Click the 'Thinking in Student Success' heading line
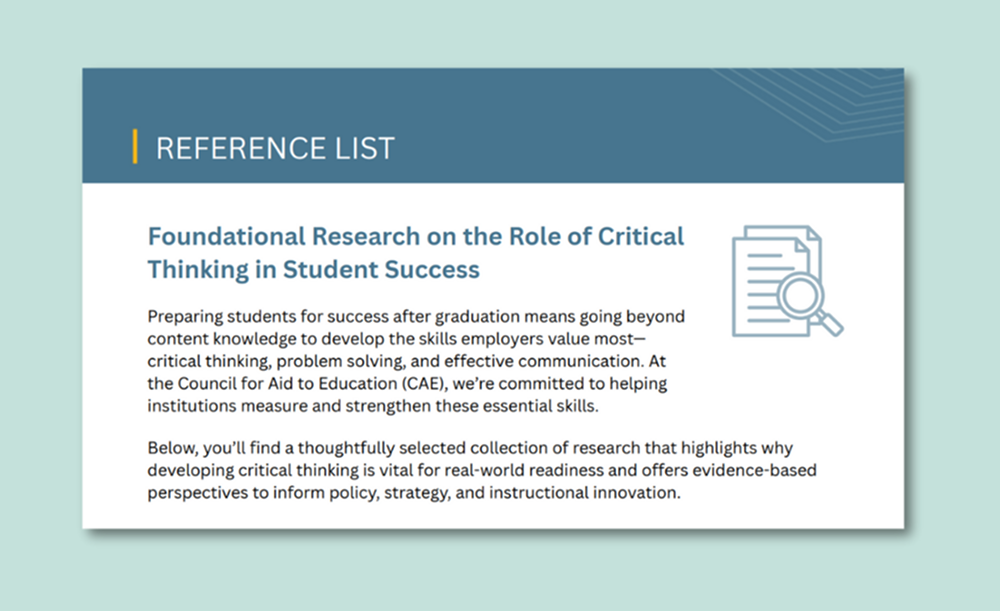 coord(314,269)
